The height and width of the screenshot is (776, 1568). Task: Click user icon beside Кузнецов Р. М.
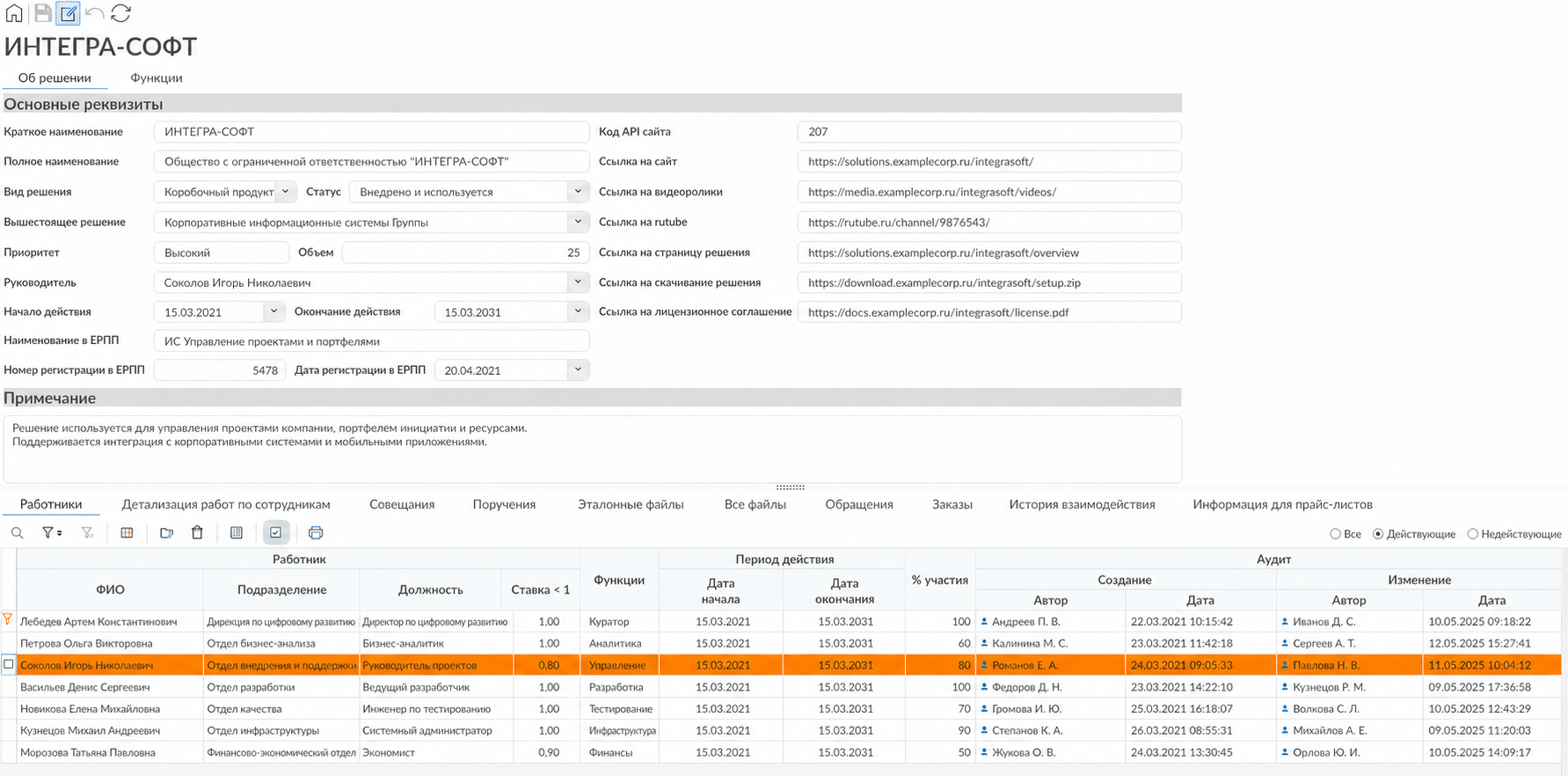coord(1285,687)
